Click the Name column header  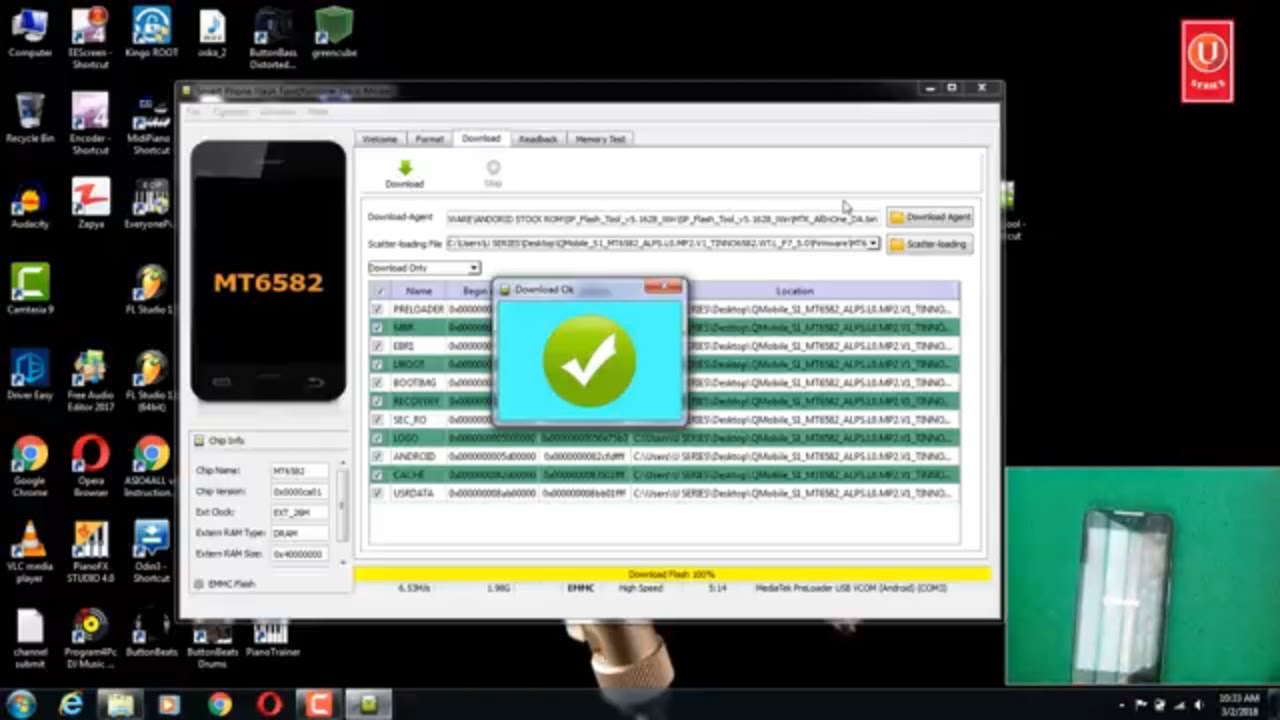click(x=419, y=291)
